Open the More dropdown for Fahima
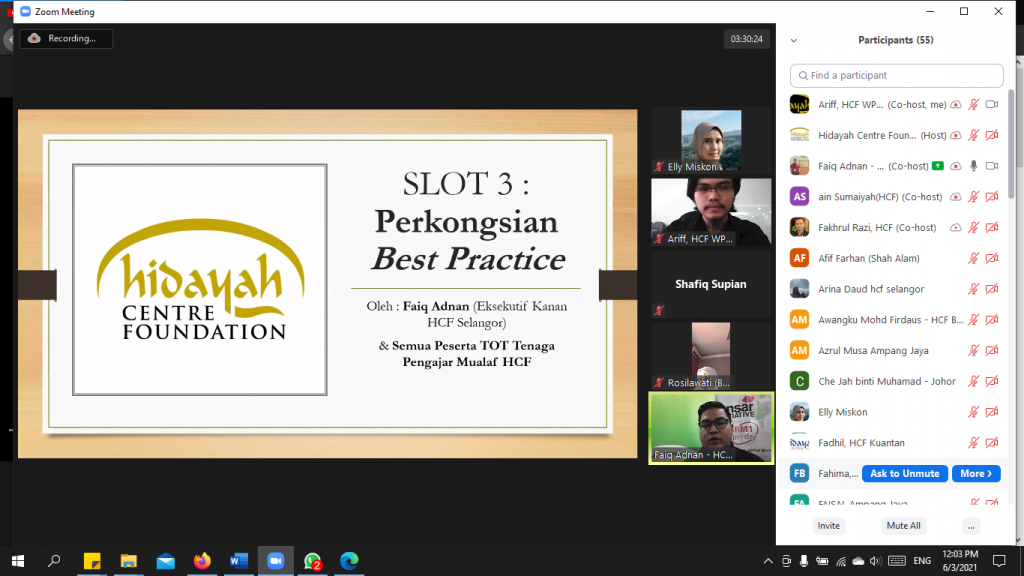Image resolution: width=1024 pixels, height=576 pixels. click(976, 474)
